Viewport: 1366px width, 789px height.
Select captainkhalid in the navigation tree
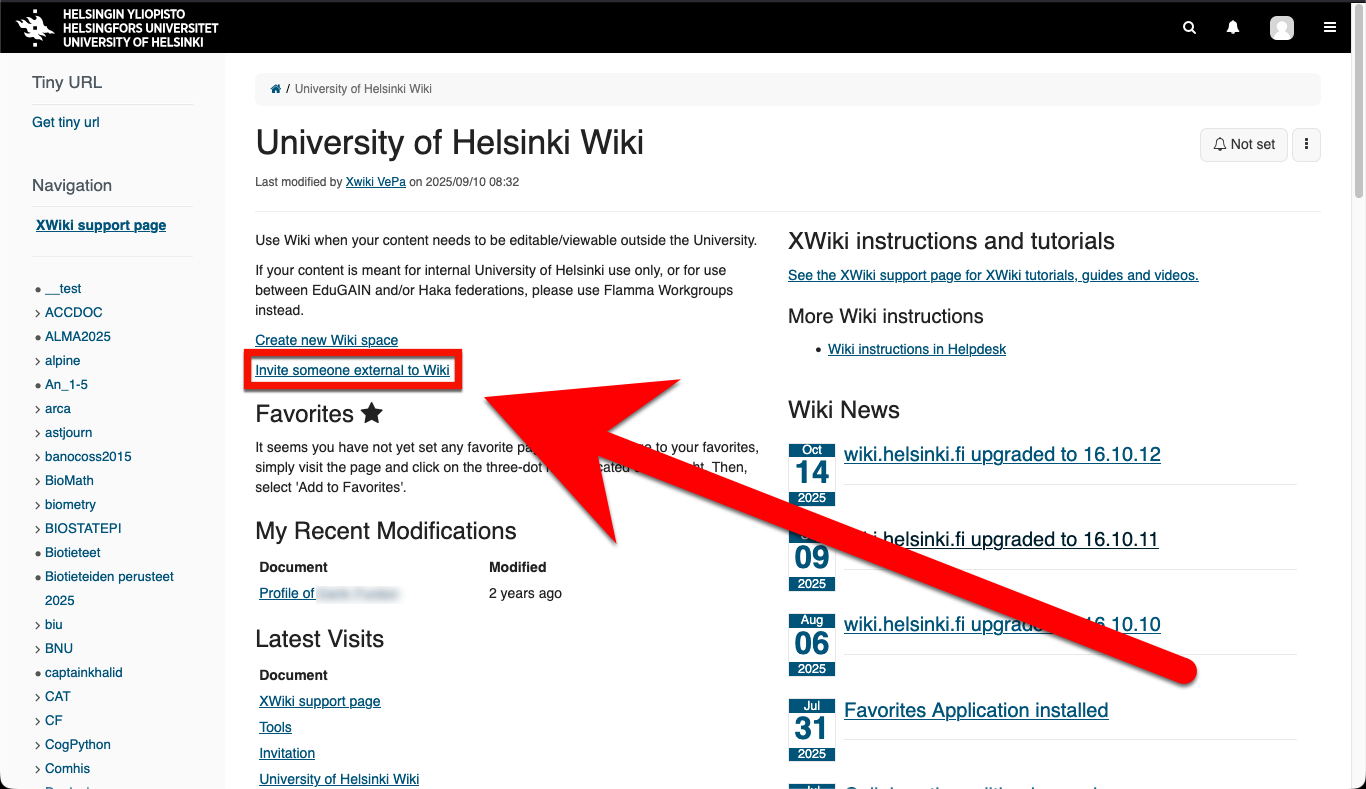pyautogui.click(x=83, y=672)
